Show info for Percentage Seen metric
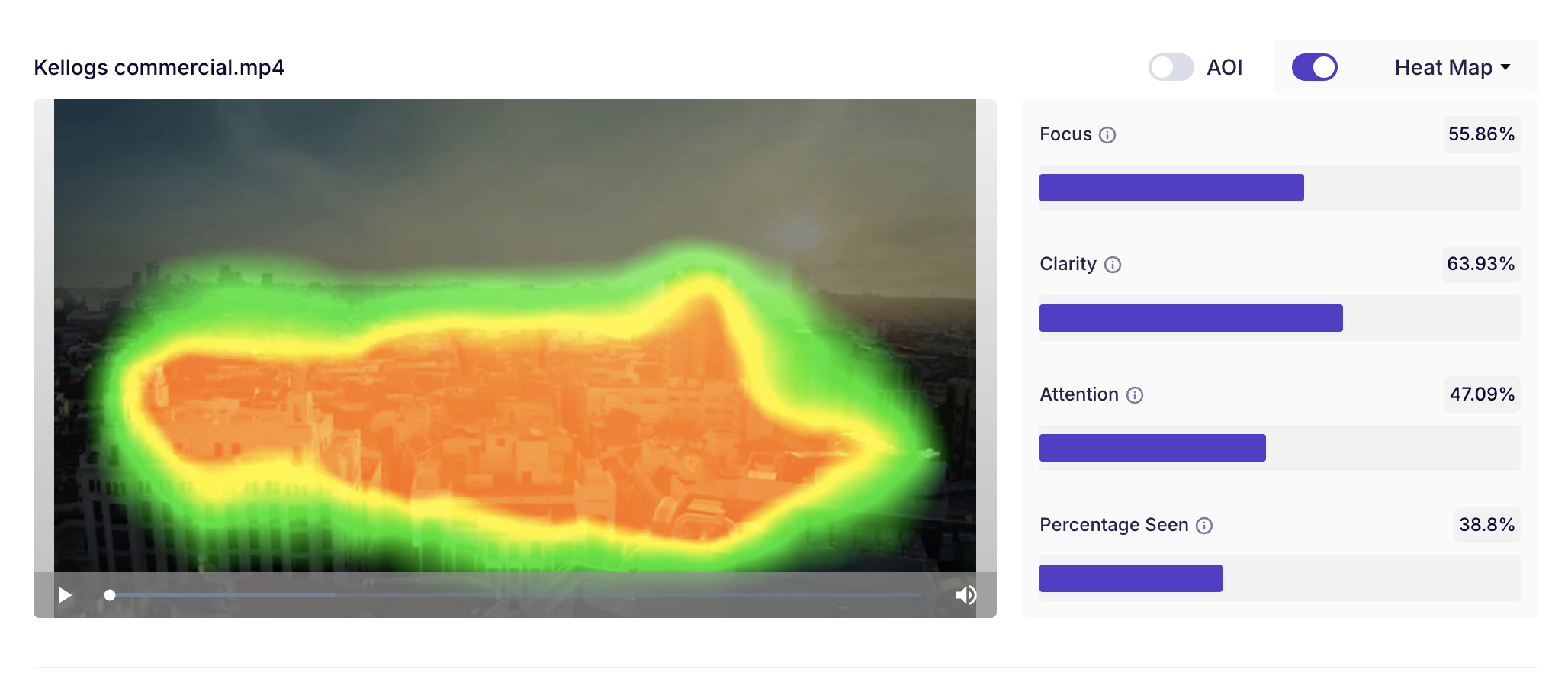The height and width of the screenshot is (679, 1568). (1204, 526)
